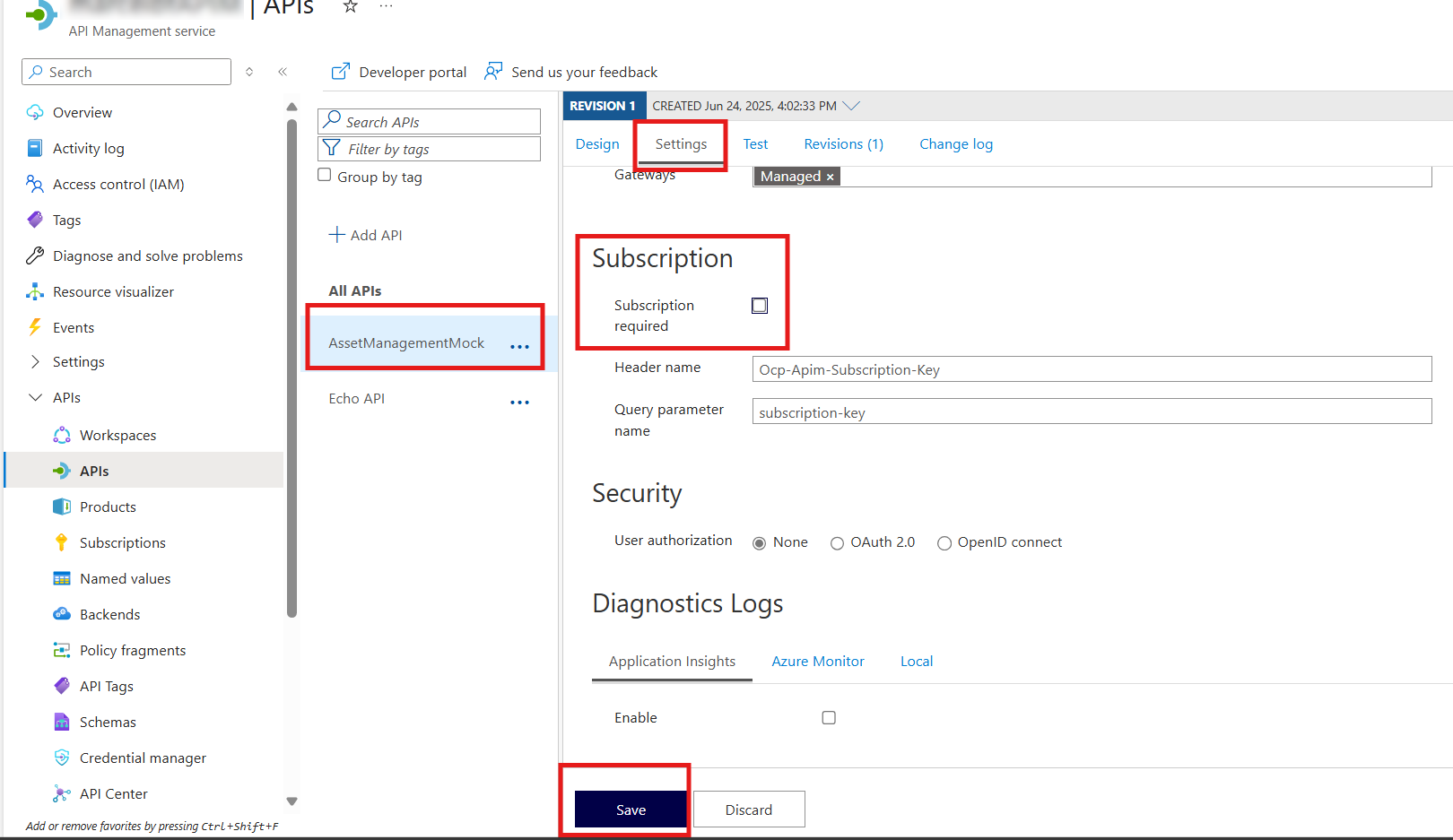Open the Products section

[107, 507]
